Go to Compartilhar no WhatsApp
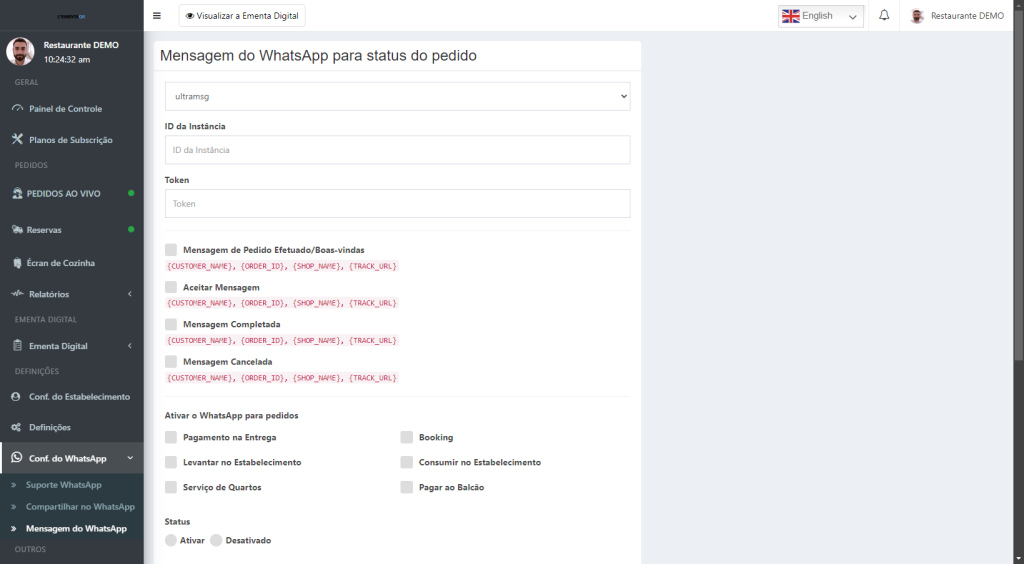1024x564 pixels. pos(80,507)
